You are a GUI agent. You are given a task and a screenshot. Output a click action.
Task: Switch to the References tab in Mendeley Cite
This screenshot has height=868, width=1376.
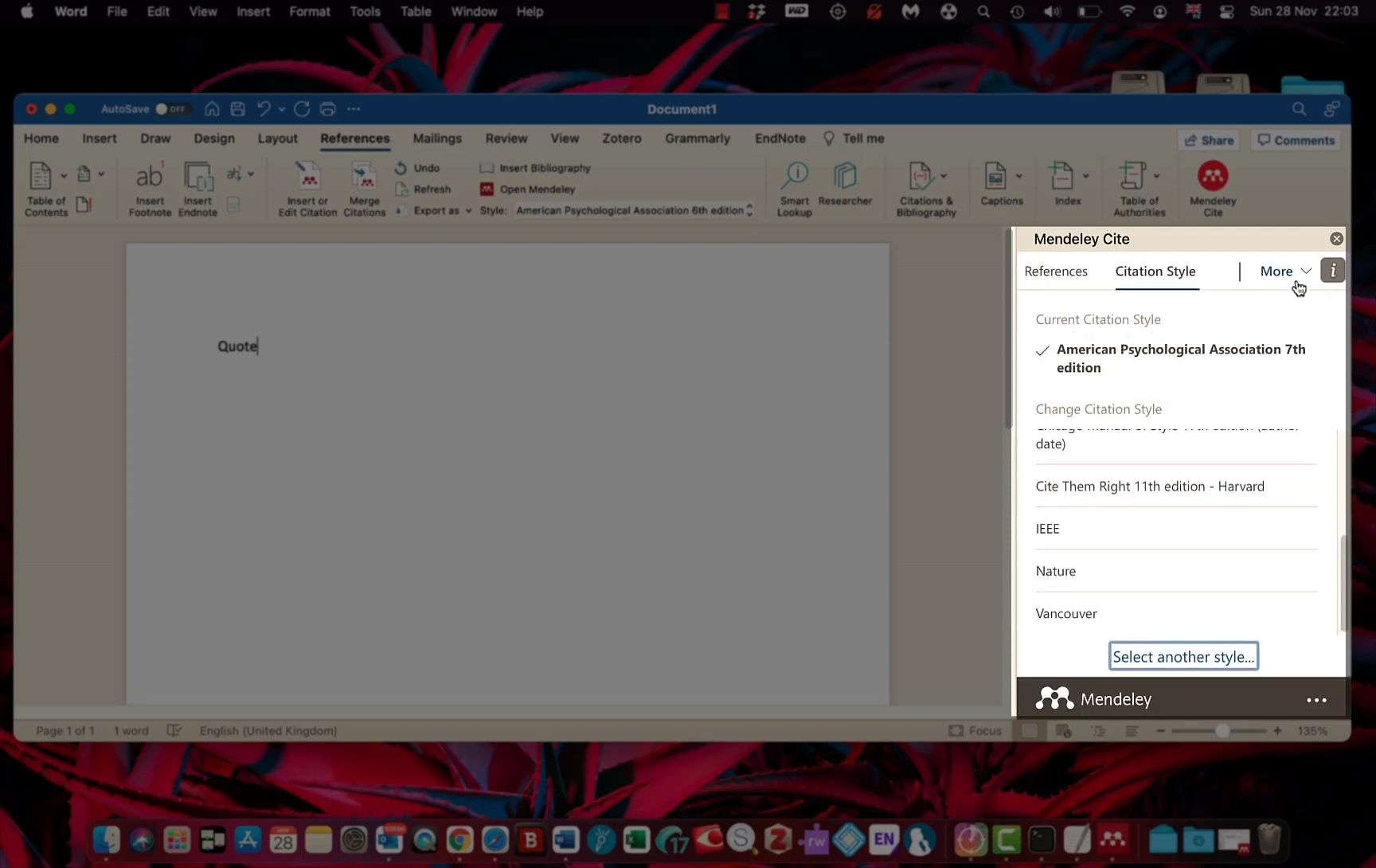click(1055, 272)
